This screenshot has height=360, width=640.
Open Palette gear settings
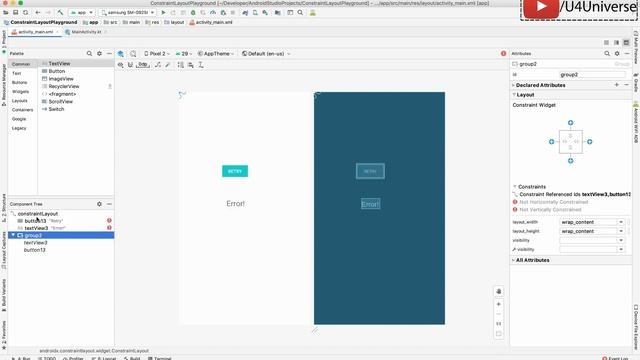pyautogui.click(x=99, y=53)
